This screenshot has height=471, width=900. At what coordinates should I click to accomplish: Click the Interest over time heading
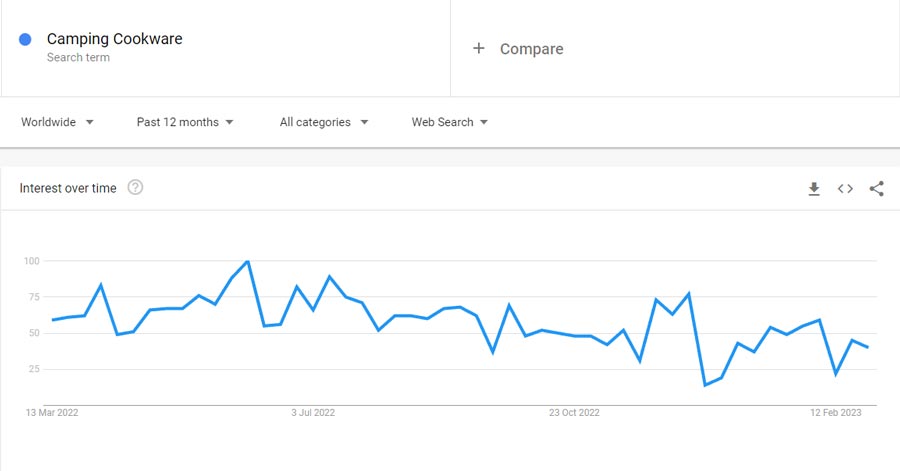(x=68, y=188)
